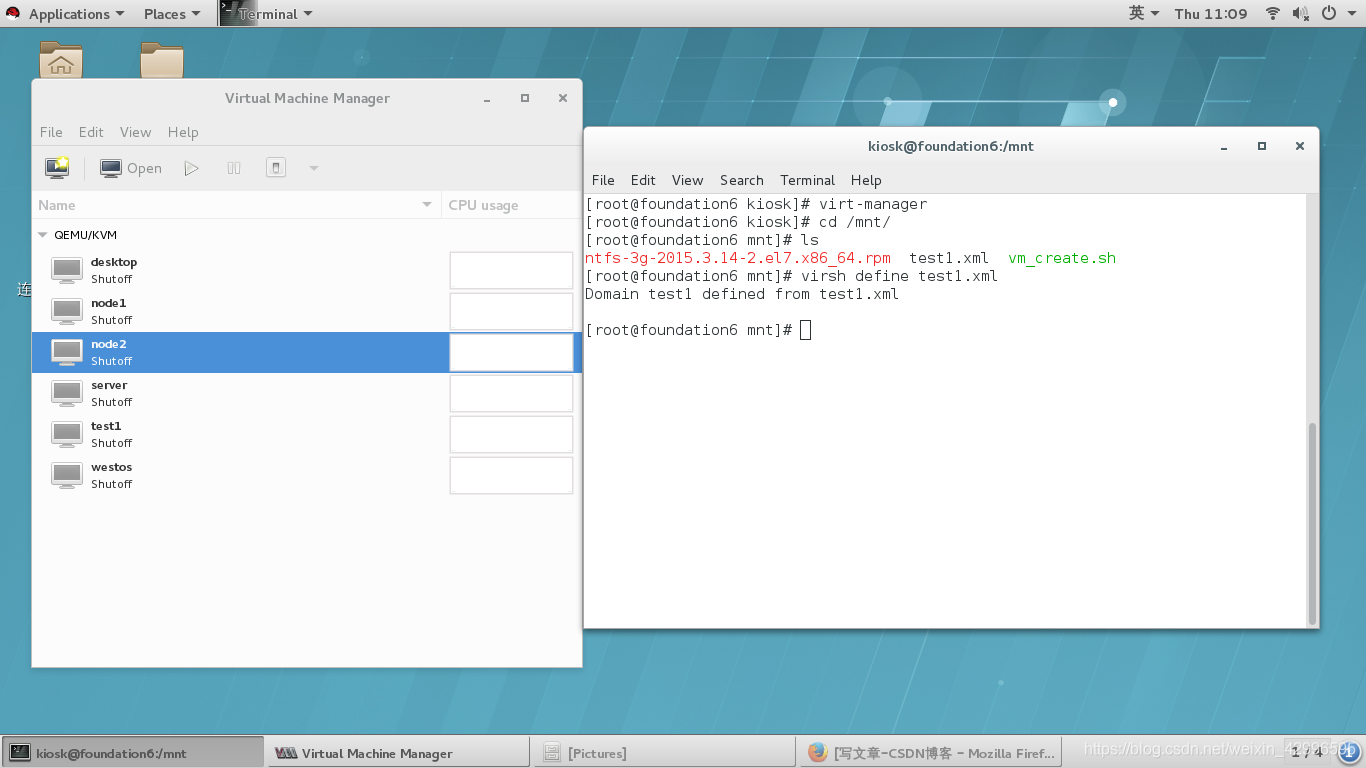The width and height of the screenshot is (1366, 768).
Task: Open the column options arrow beside Name
Action: click(x=428, y=205)
